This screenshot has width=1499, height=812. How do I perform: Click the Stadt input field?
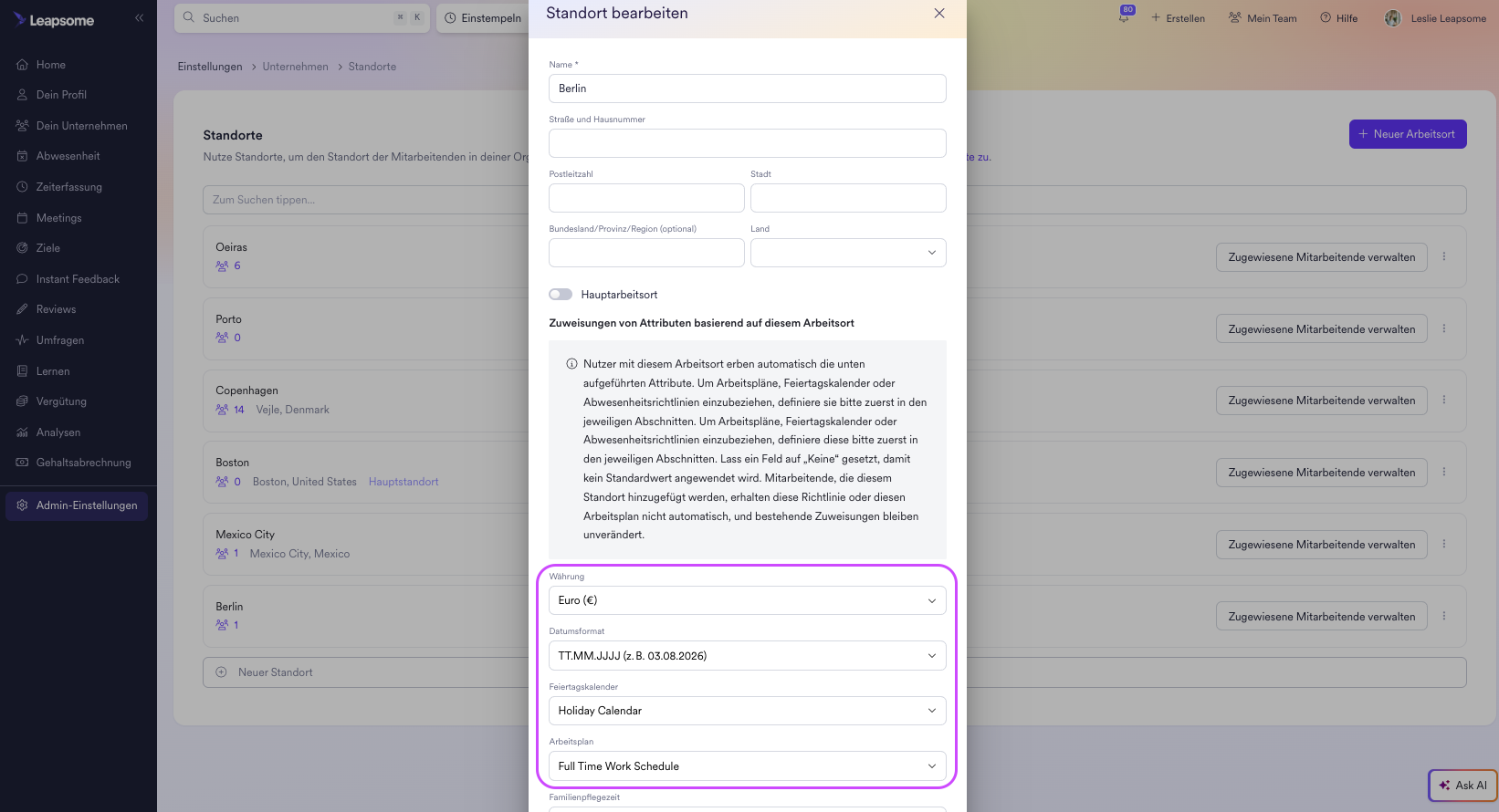(x=848, y=198)
